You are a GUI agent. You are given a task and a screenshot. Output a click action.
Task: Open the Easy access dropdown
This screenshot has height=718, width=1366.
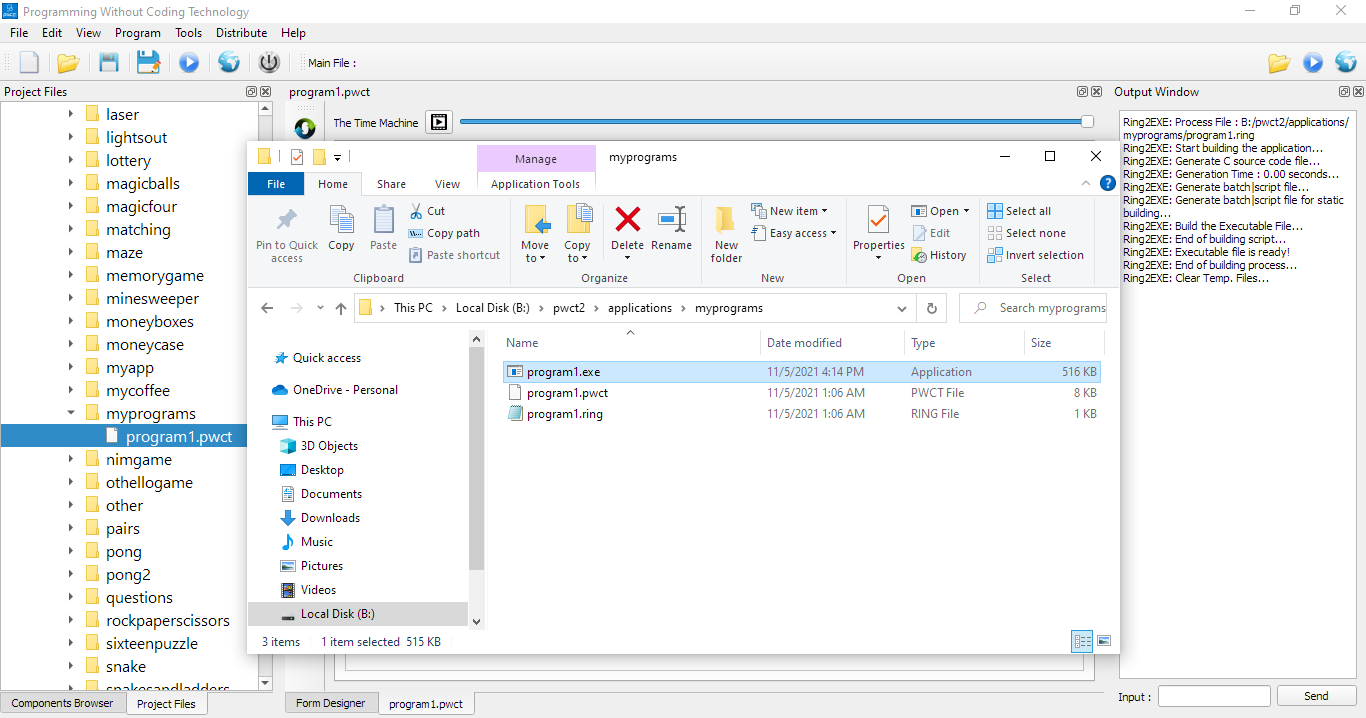tap(794, 233)
